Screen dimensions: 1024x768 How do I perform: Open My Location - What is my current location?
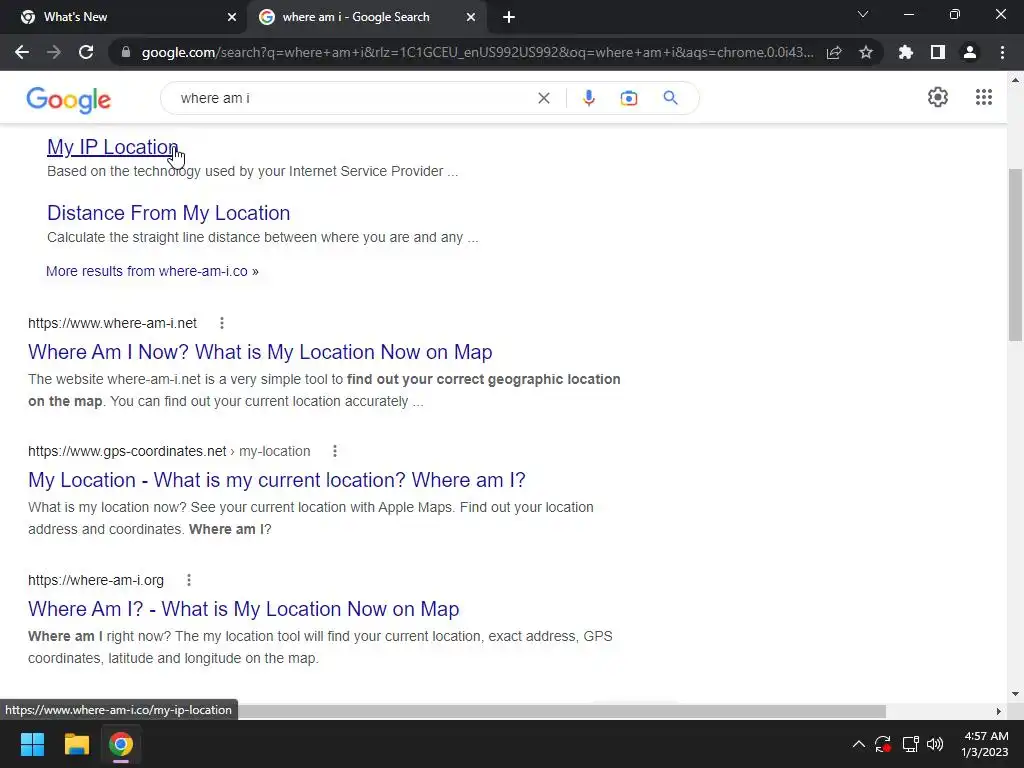click(x=277, y=480)
